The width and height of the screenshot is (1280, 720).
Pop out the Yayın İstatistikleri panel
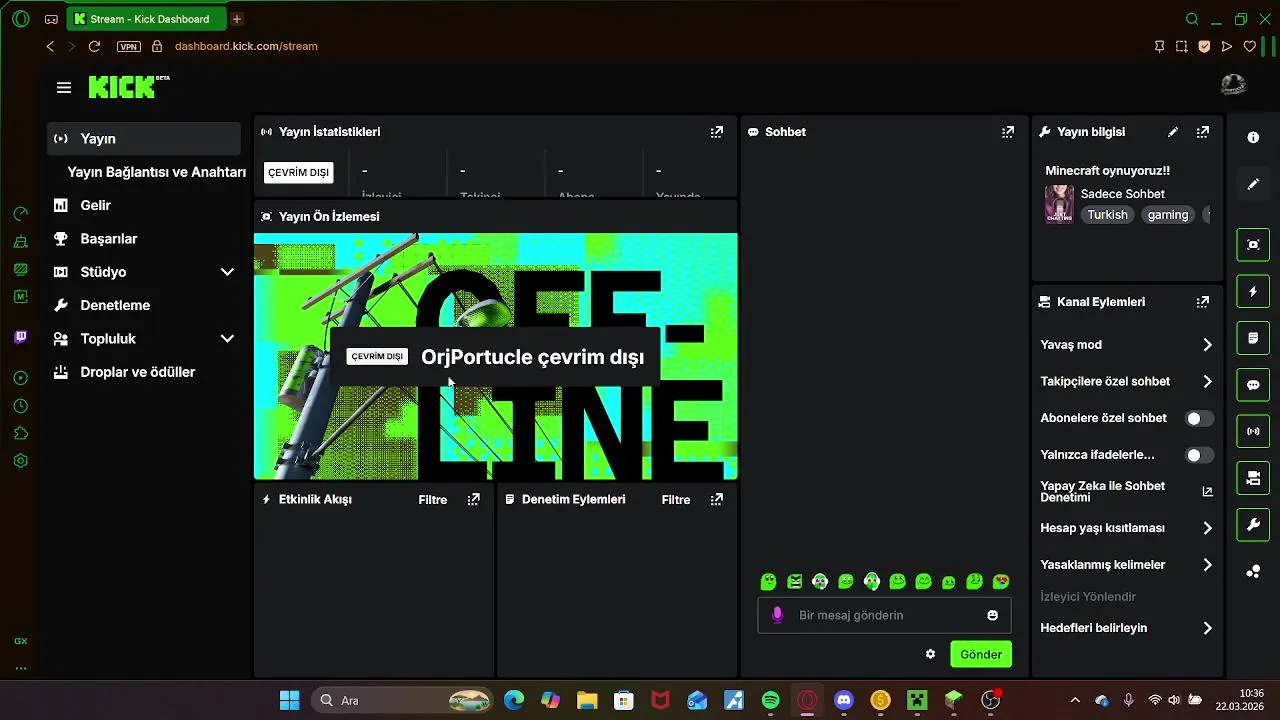point(717,132)
